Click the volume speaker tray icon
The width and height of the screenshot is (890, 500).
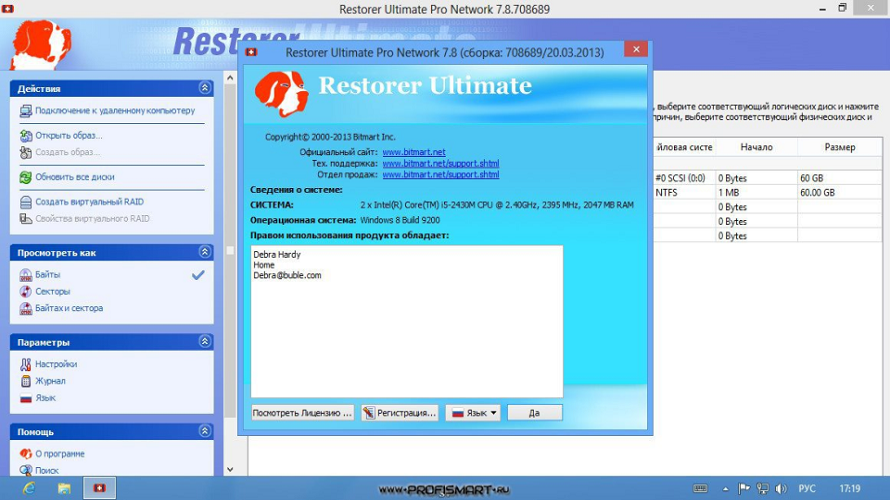tap(782, 489)
